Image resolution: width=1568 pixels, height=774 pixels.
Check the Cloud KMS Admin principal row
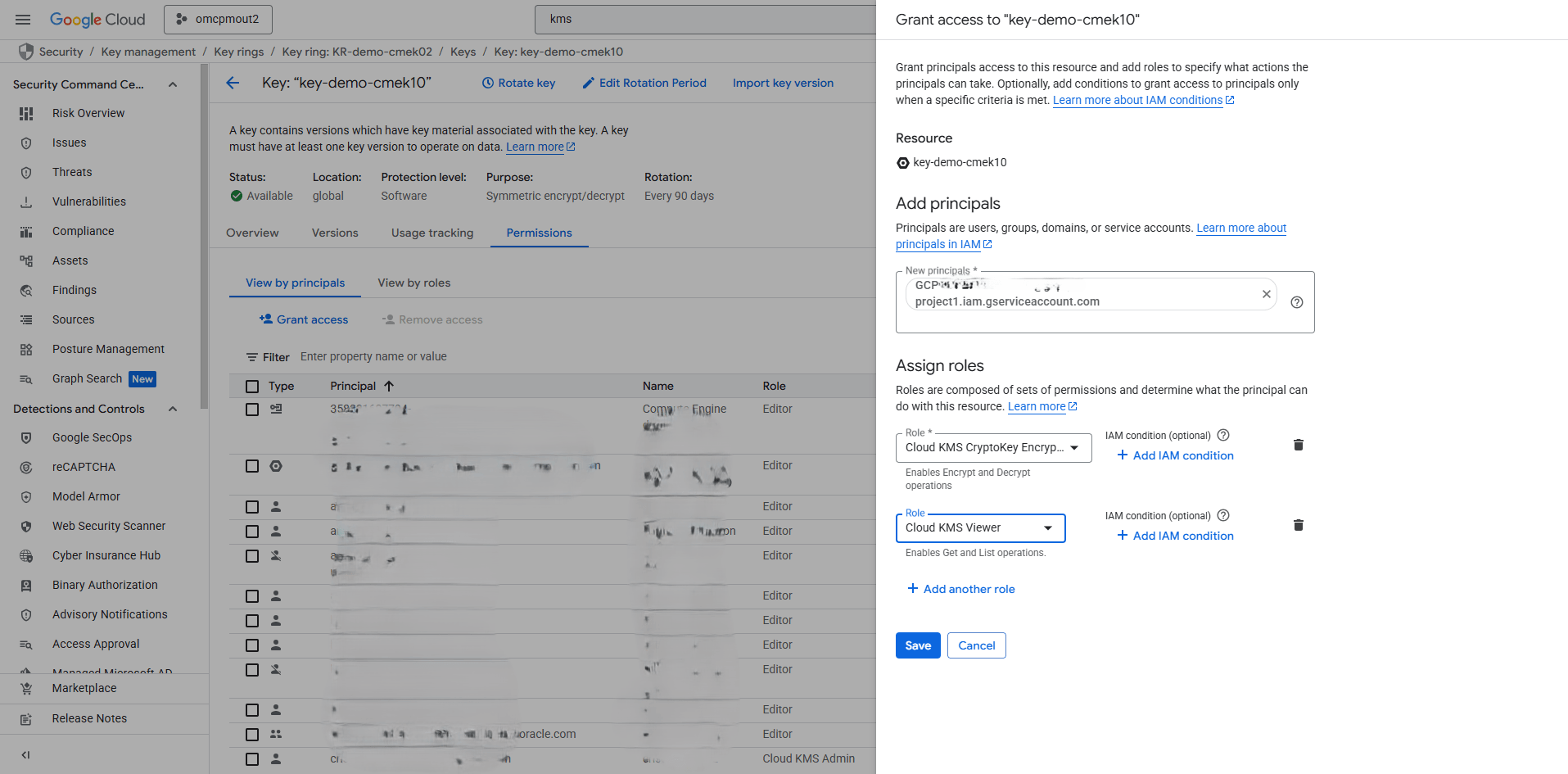click(251, 758)
